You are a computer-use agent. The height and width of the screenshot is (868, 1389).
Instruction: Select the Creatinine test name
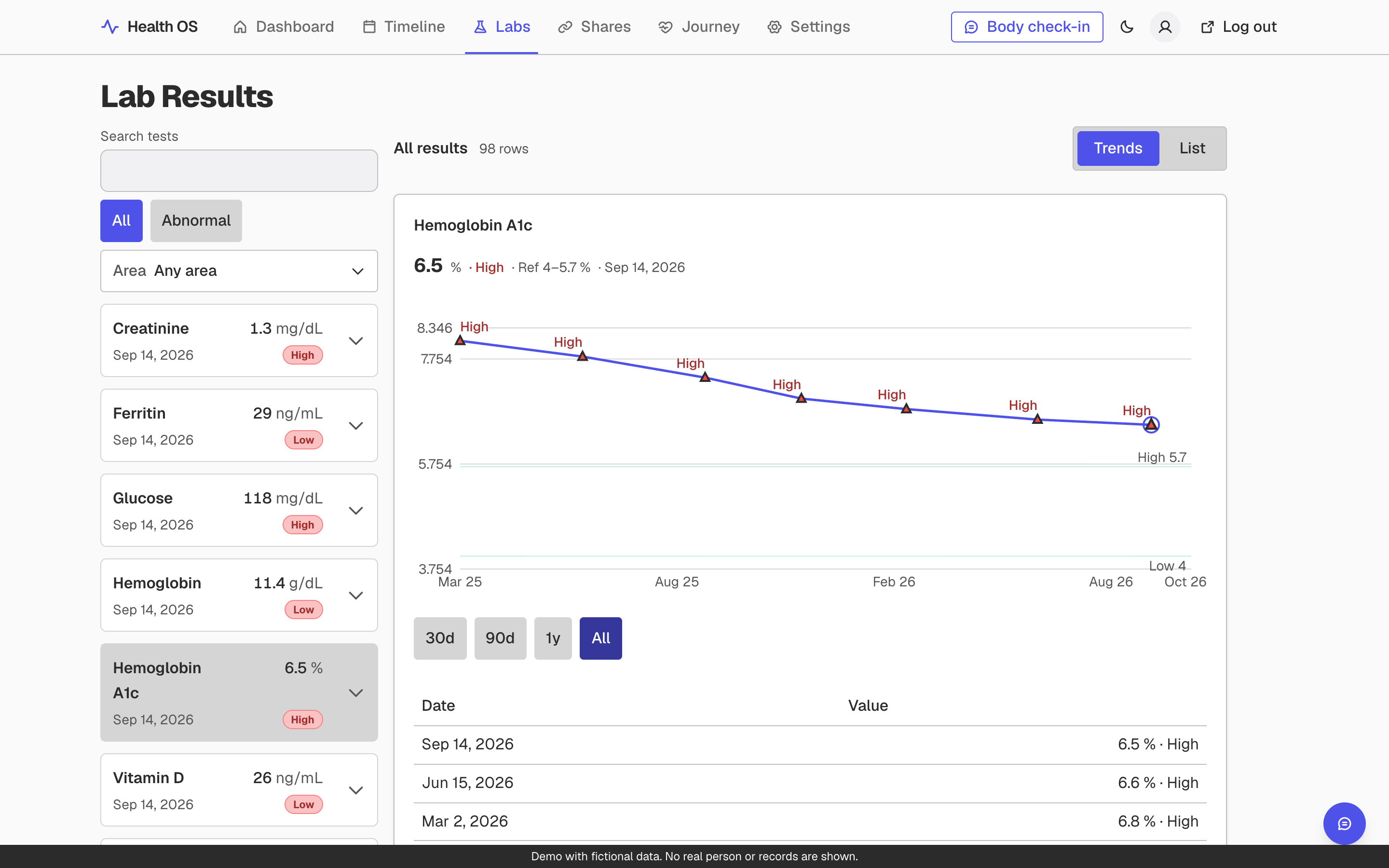coord(151,328)
